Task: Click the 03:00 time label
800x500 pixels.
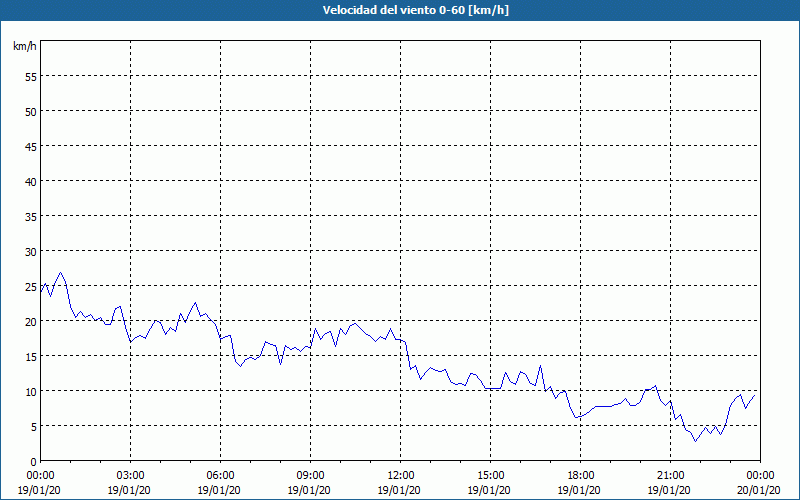Action: (x=131, y=476)
